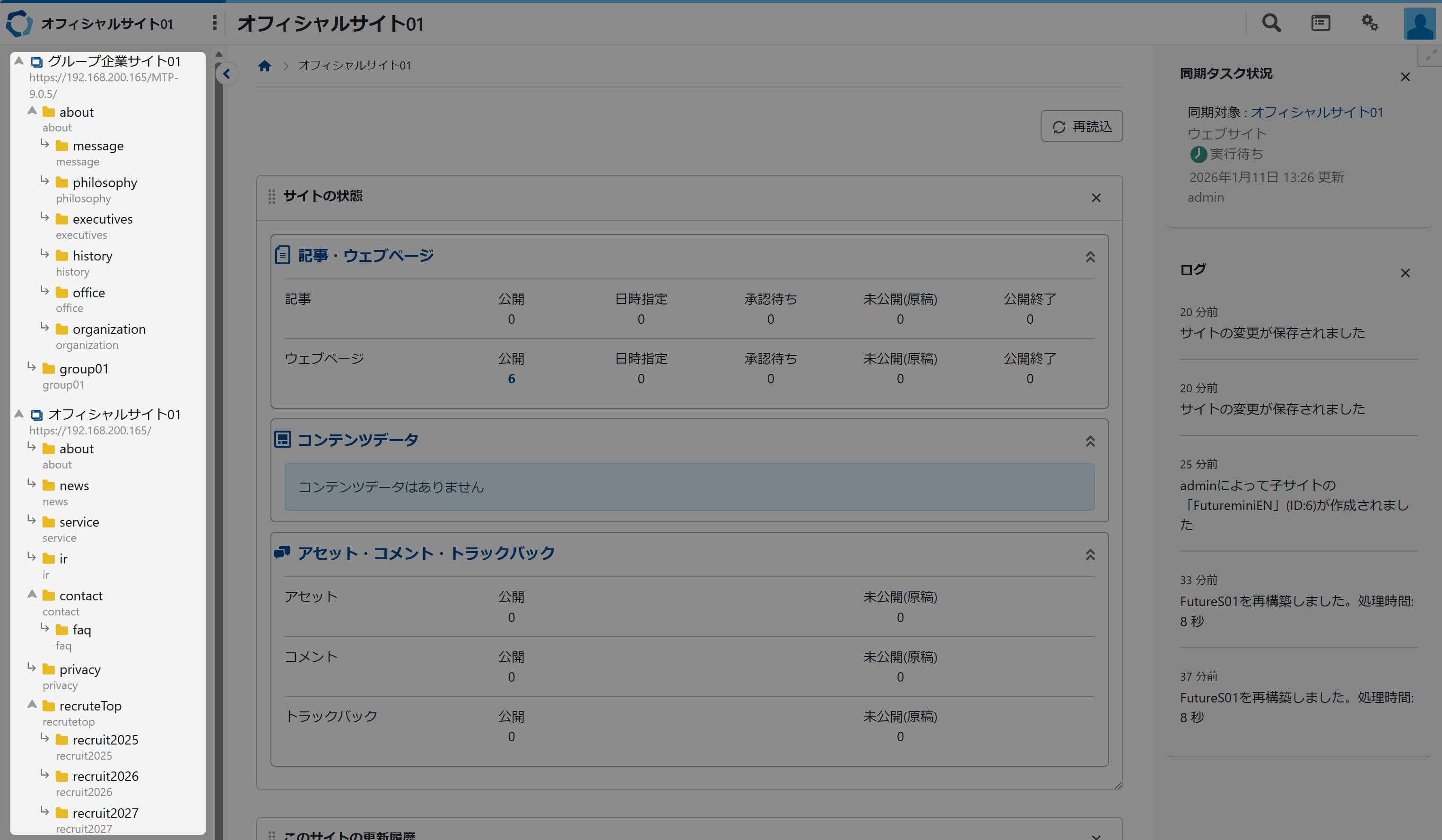The width and height of the screenshot is (1442, 840).
Task: Select the news folder in tree
Action: click(74, 486)
